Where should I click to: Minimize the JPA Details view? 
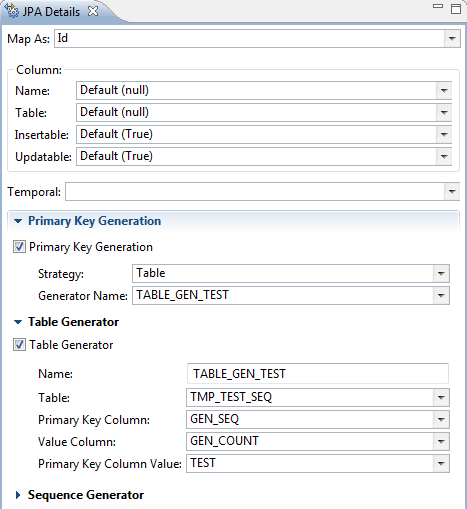tap(438, 6)
